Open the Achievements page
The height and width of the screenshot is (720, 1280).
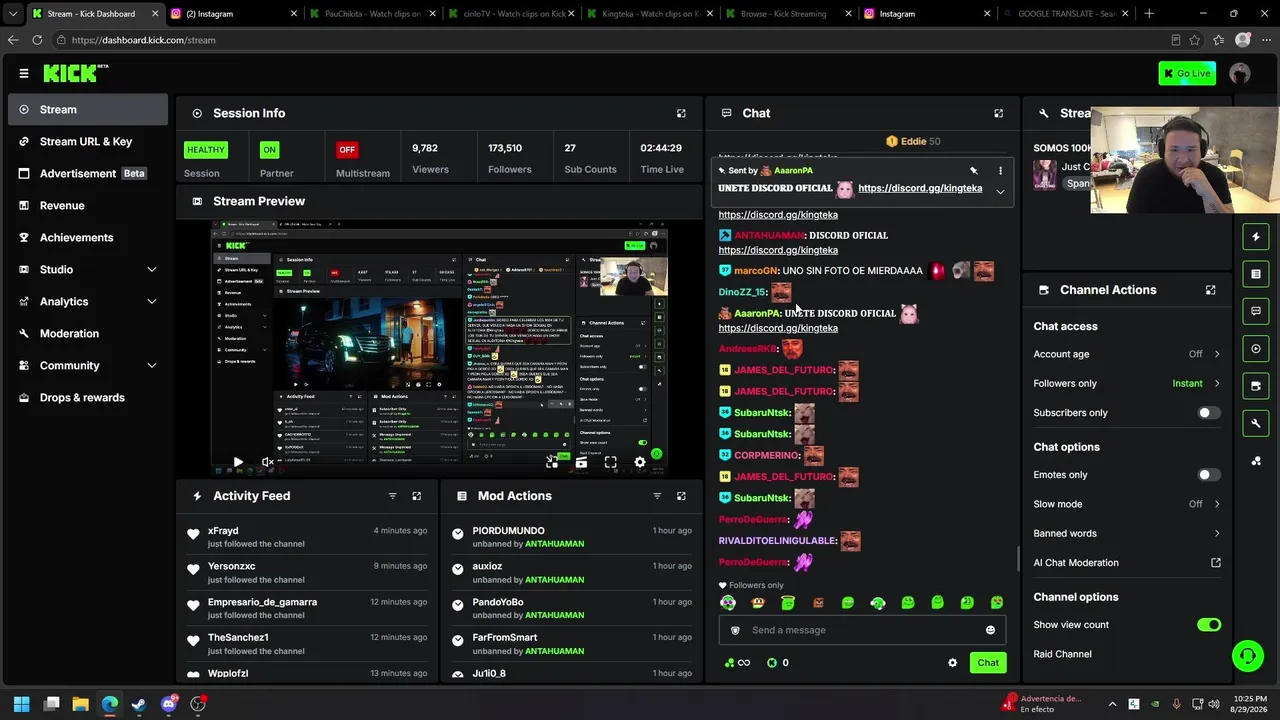[x=88, y=238]
